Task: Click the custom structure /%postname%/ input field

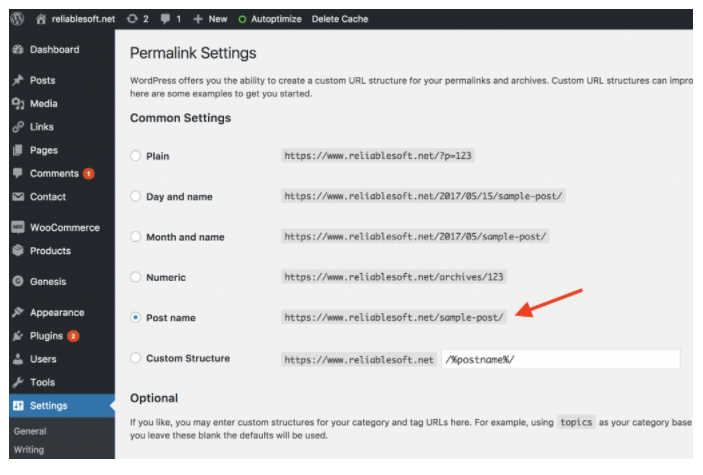Action: tap(560, 359)
